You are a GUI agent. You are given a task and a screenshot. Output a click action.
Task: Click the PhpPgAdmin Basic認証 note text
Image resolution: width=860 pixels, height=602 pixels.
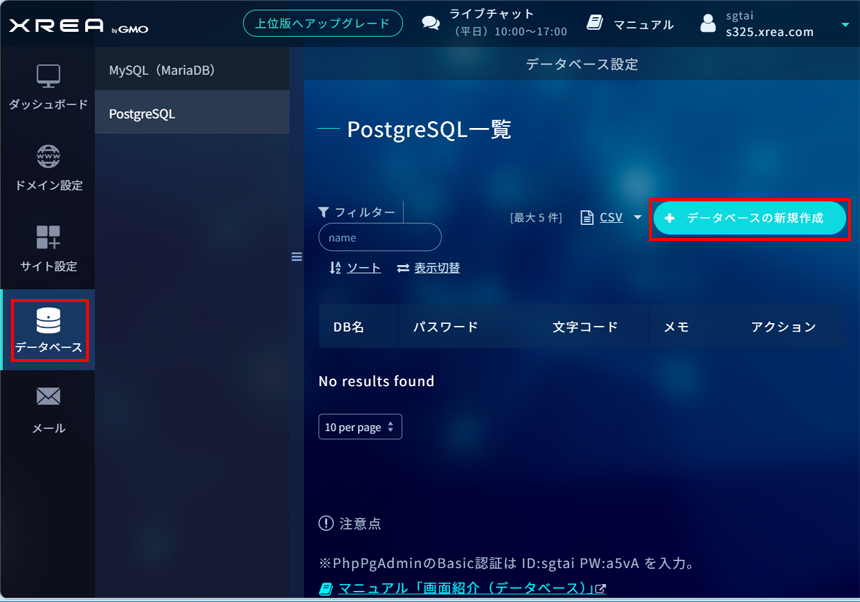click(506, 563)
